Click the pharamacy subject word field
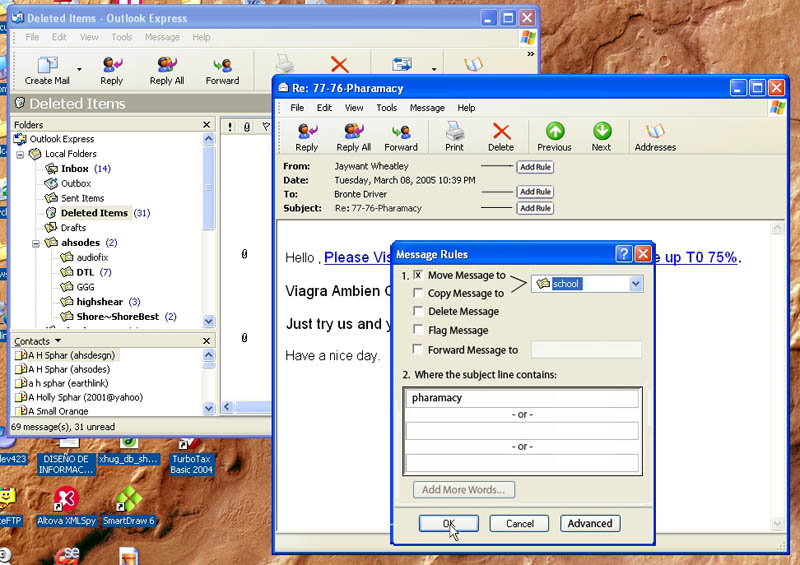The width and height of the screenshot is (800, 565). coord(522,398)
